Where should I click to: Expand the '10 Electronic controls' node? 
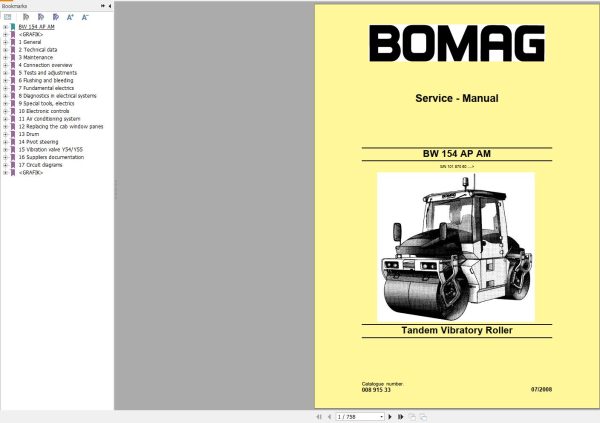(5, 111)
